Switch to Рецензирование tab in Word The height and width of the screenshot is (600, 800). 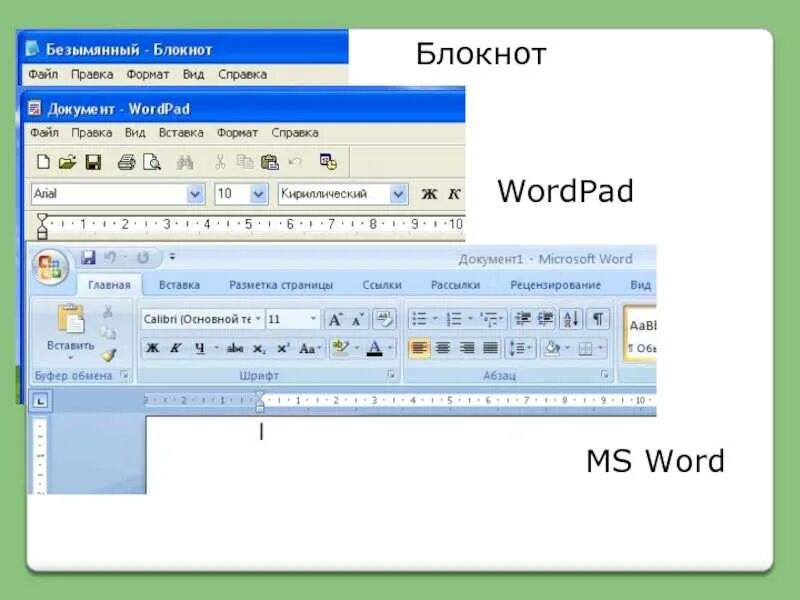click(x=556, y=285)
